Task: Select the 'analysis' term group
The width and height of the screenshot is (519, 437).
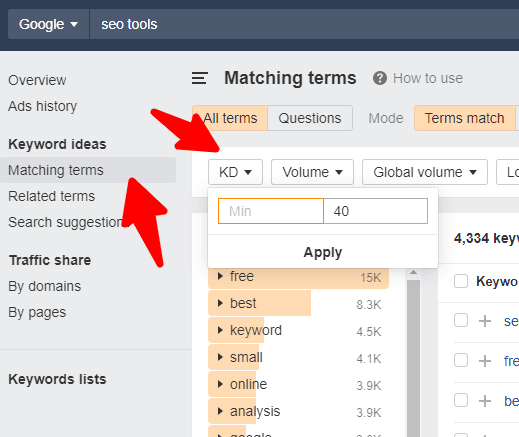Action: pos(298,411)
